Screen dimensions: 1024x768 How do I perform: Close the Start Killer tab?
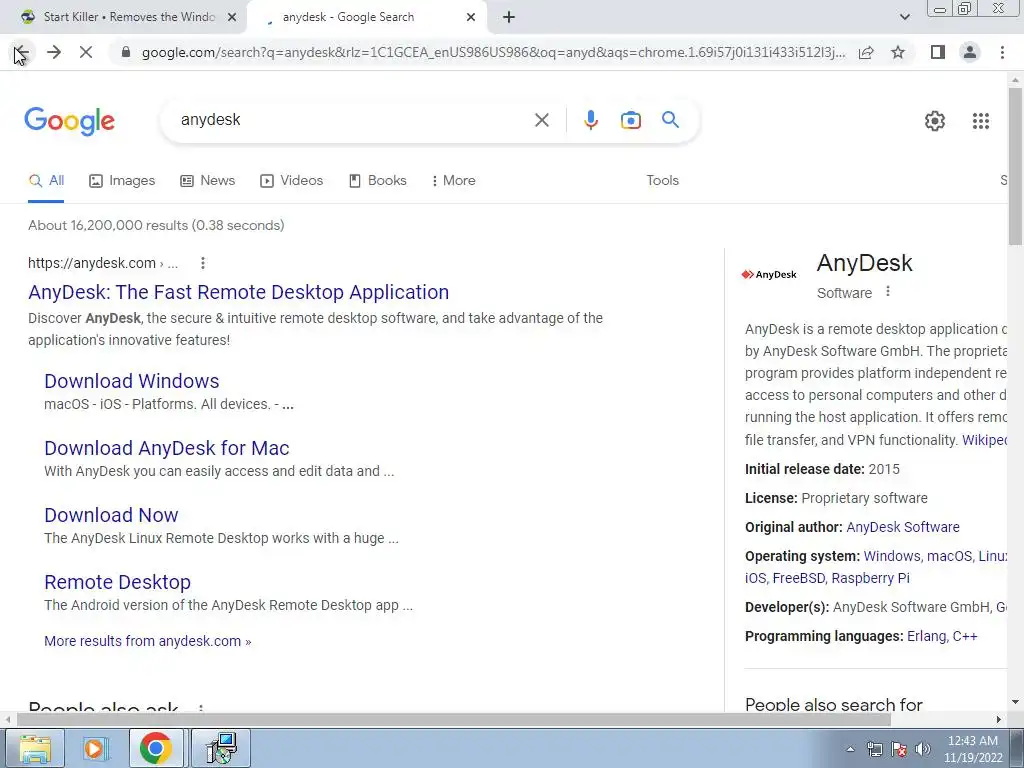pos(231,17)
